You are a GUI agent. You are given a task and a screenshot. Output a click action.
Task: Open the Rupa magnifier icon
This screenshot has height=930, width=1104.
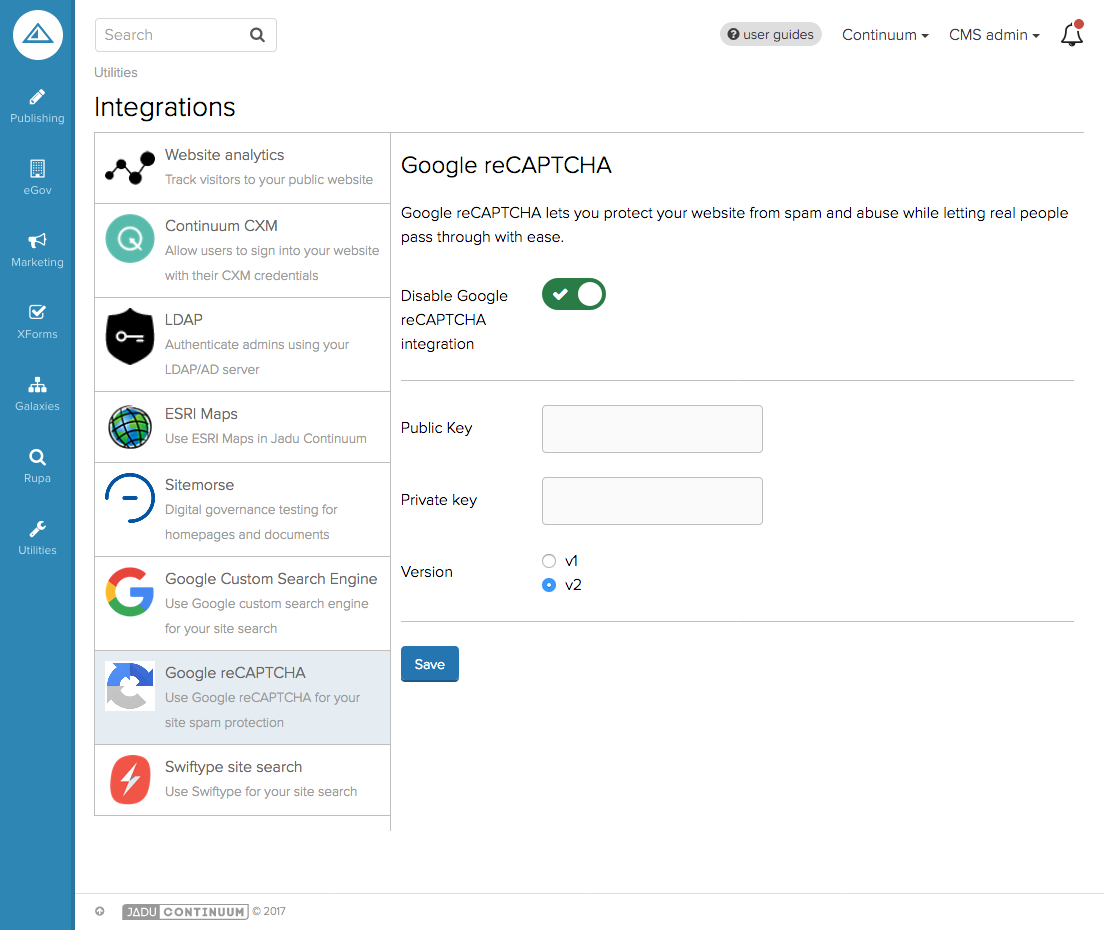pos(37,457)
